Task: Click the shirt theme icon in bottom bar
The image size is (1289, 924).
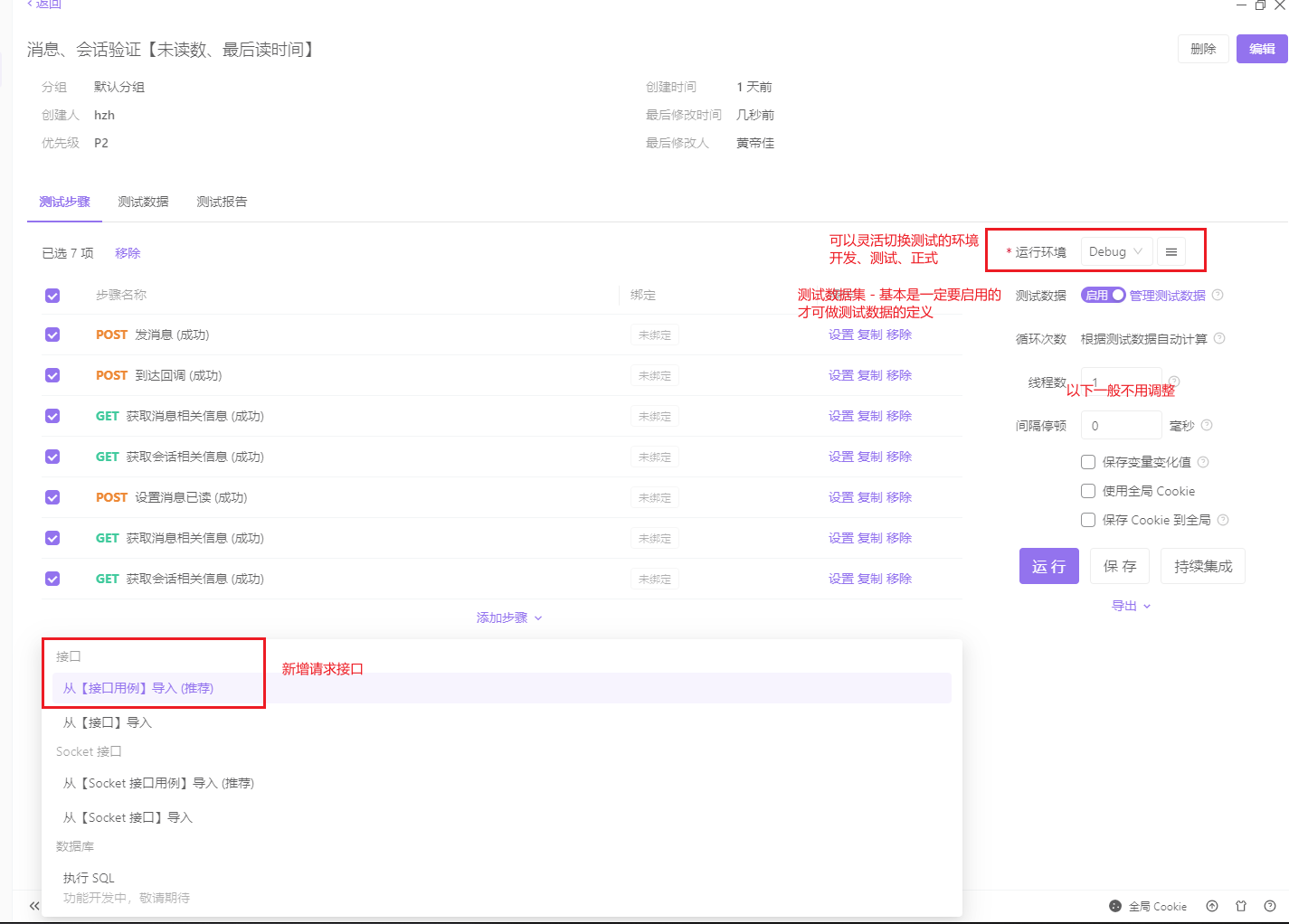Action: pyautogui.click(x=1241, y=906)
